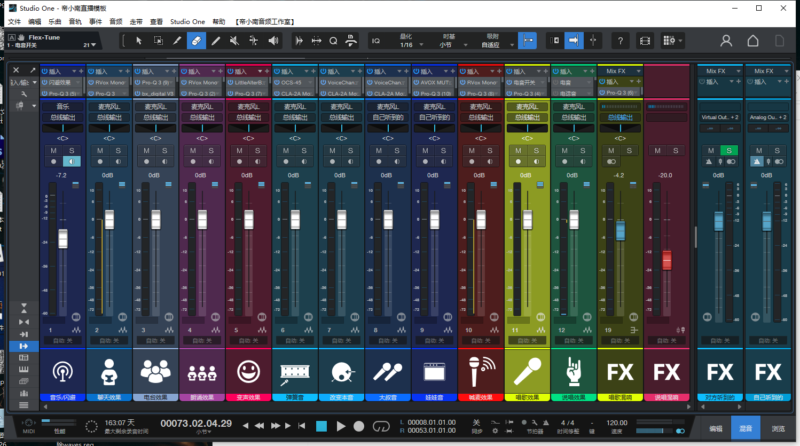Viewport: 800px width, 446px height.
Task: Open the Studio One menu
Action: 187,20
